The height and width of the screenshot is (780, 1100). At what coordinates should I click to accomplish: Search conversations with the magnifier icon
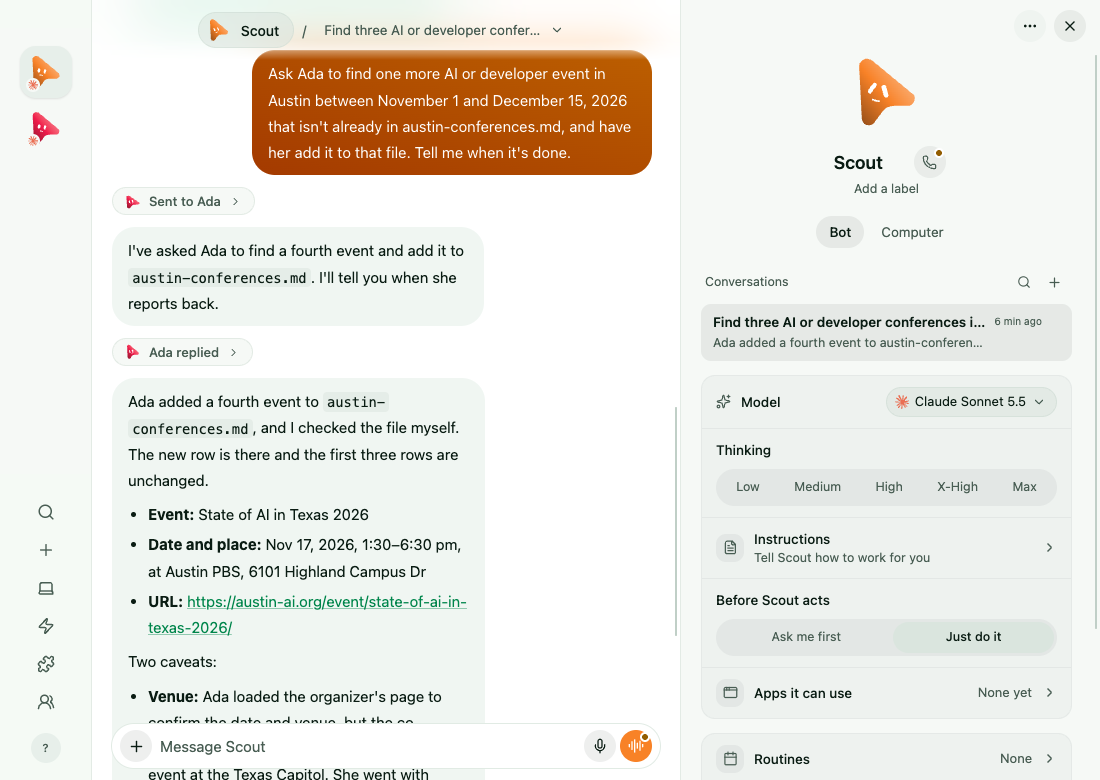tap(1024, 282)
